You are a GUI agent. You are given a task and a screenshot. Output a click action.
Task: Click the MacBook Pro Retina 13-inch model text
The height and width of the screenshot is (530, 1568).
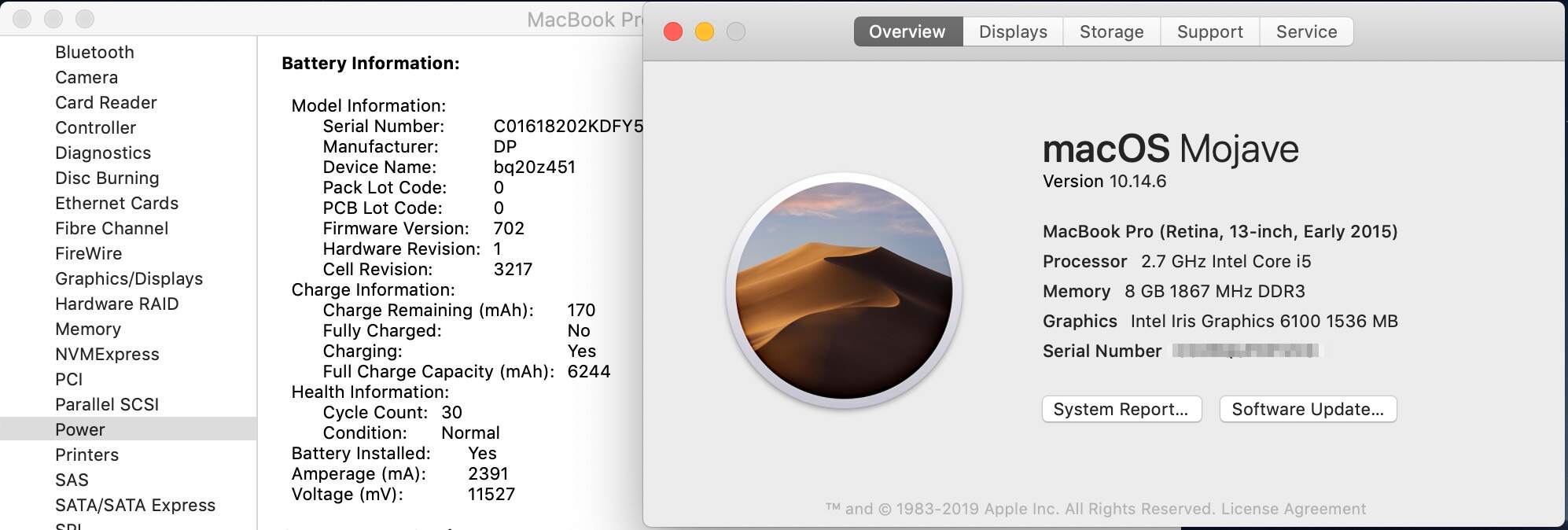[1220, 231]
